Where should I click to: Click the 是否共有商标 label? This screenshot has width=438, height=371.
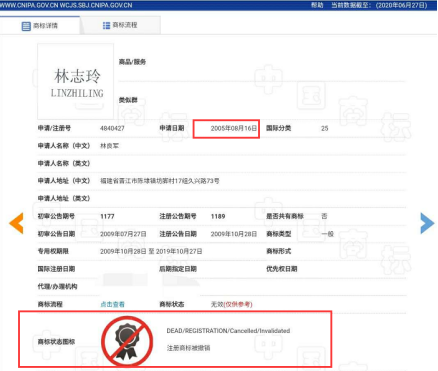coord(285,216)
